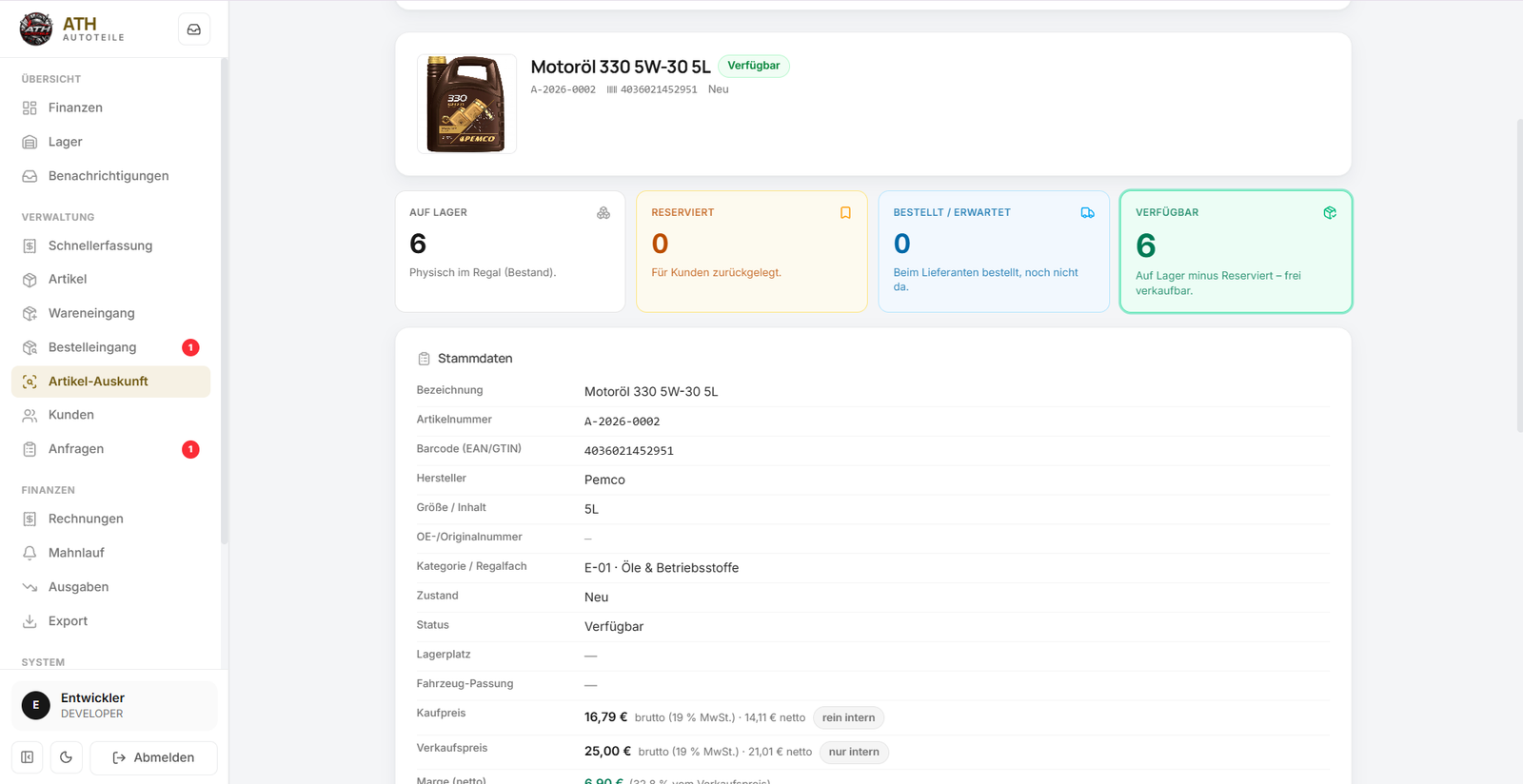The width and height of the screenshot is (1523, 784).
Task: Click the Rechnungen receipt icon
Action: (30, 519)
